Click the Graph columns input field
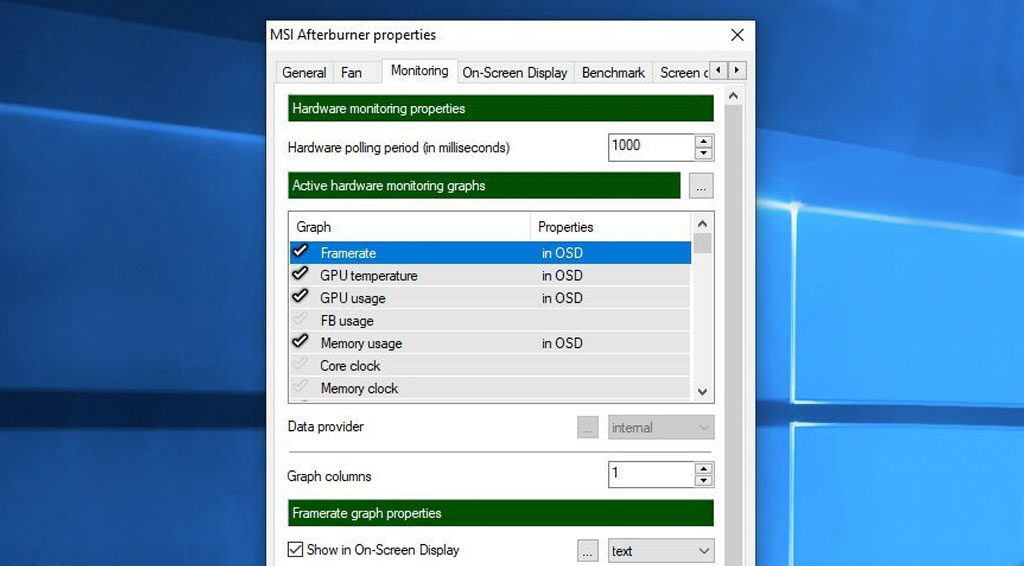 click(x=650, y=475)
